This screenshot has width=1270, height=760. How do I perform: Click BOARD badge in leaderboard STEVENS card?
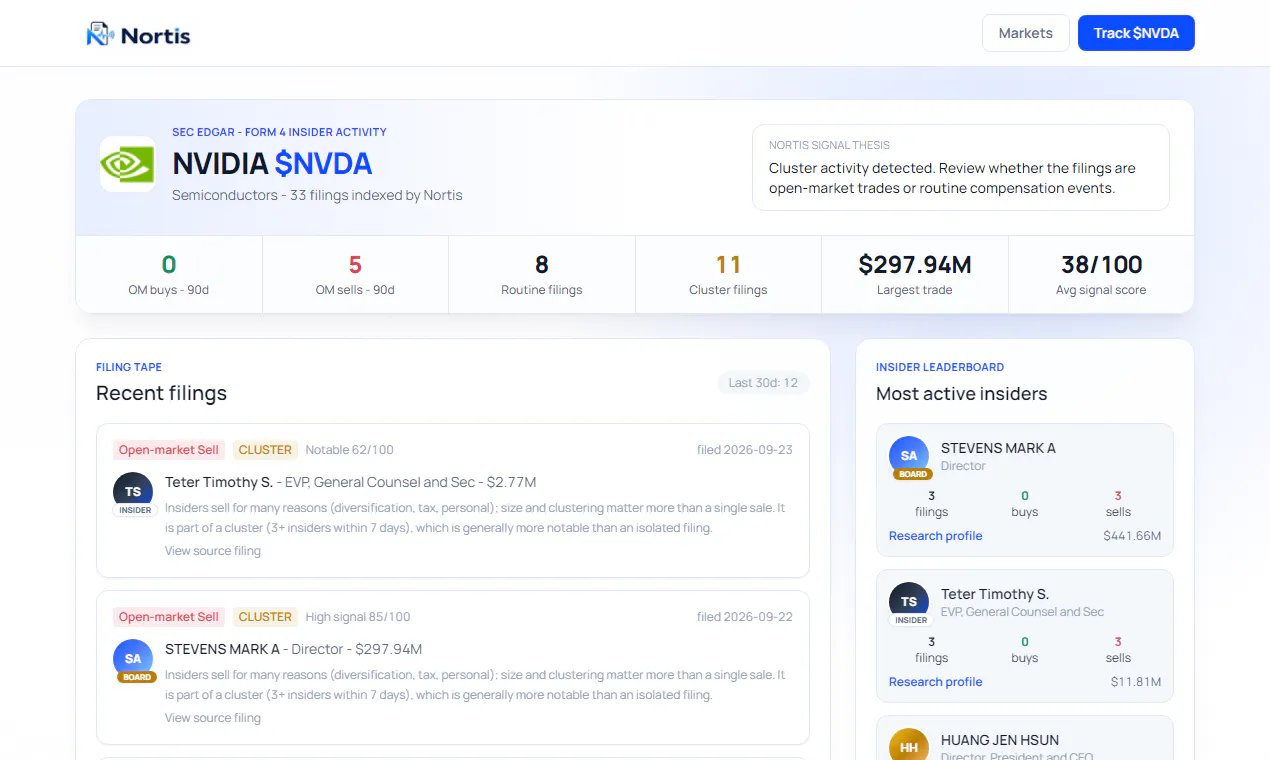(913, 474)
